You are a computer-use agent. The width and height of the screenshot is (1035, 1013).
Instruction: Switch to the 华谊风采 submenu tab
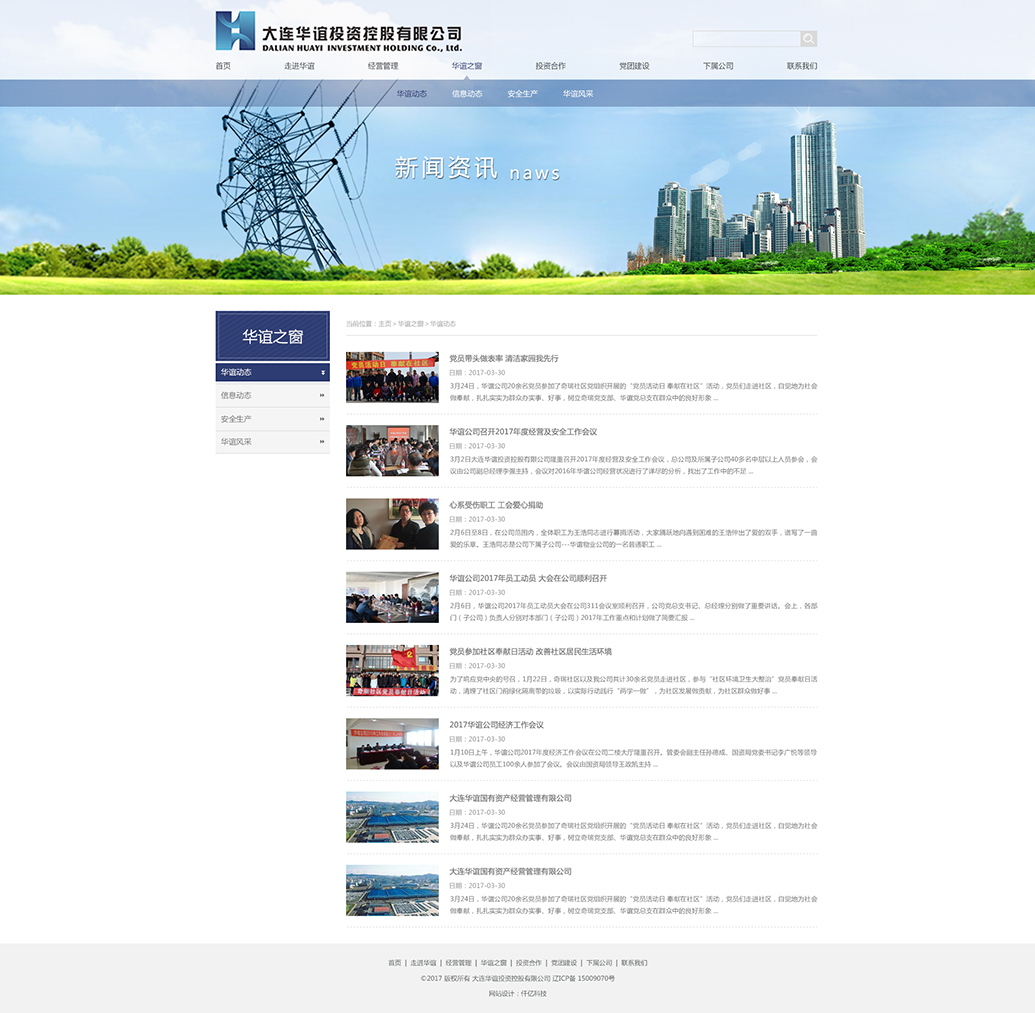click(577, 94)
